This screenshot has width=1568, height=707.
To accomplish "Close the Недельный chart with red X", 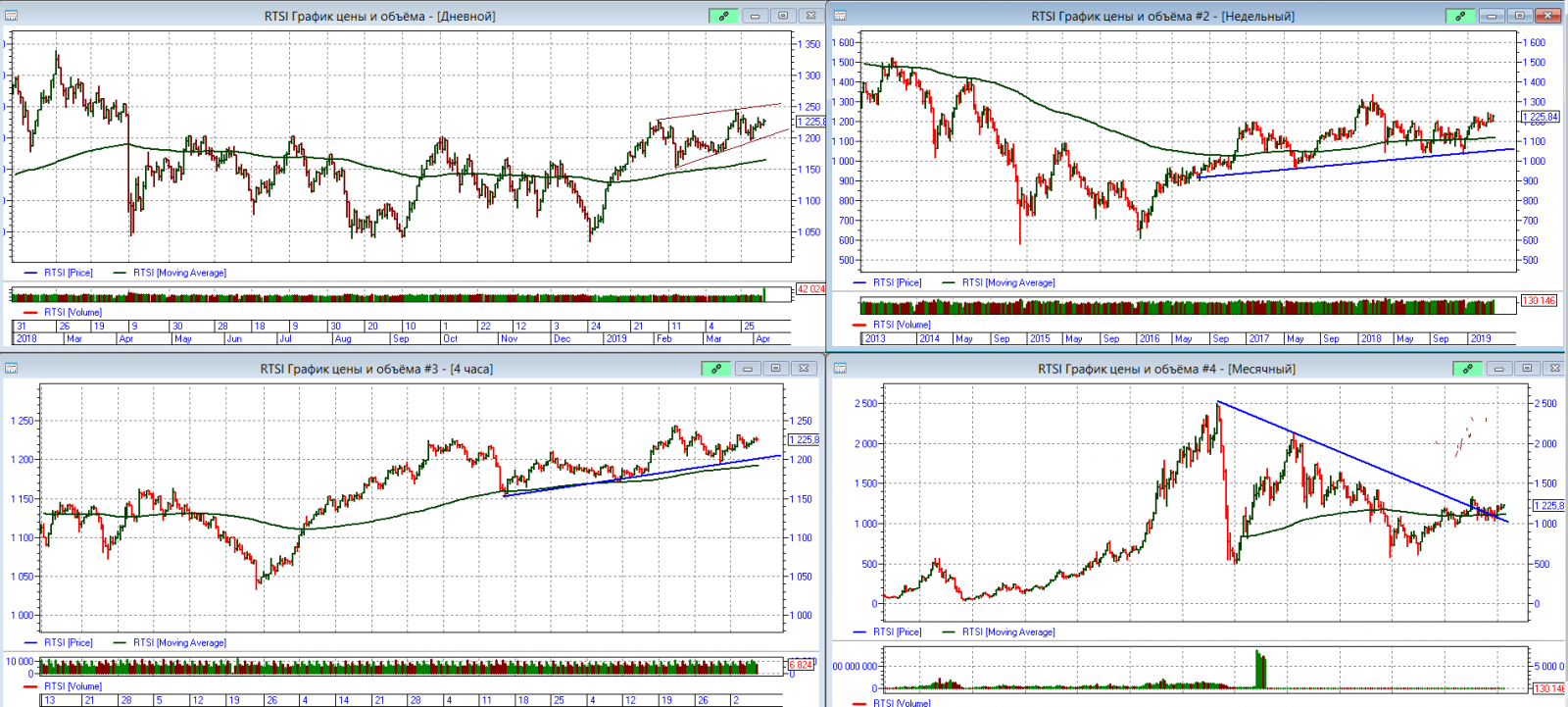I will point(1548,16).
